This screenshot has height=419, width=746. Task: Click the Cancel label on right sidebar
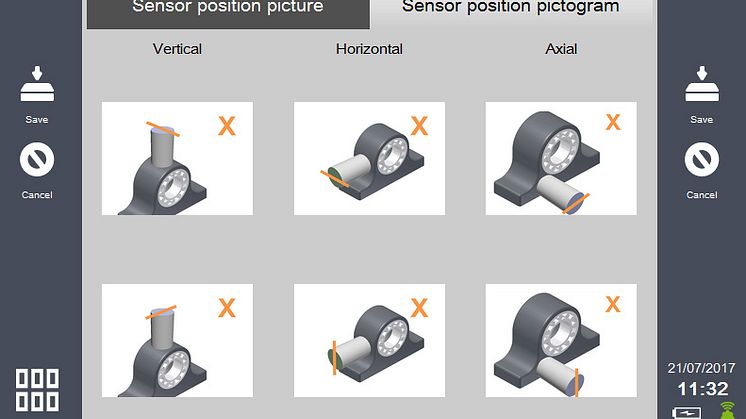tap(701, 195)
